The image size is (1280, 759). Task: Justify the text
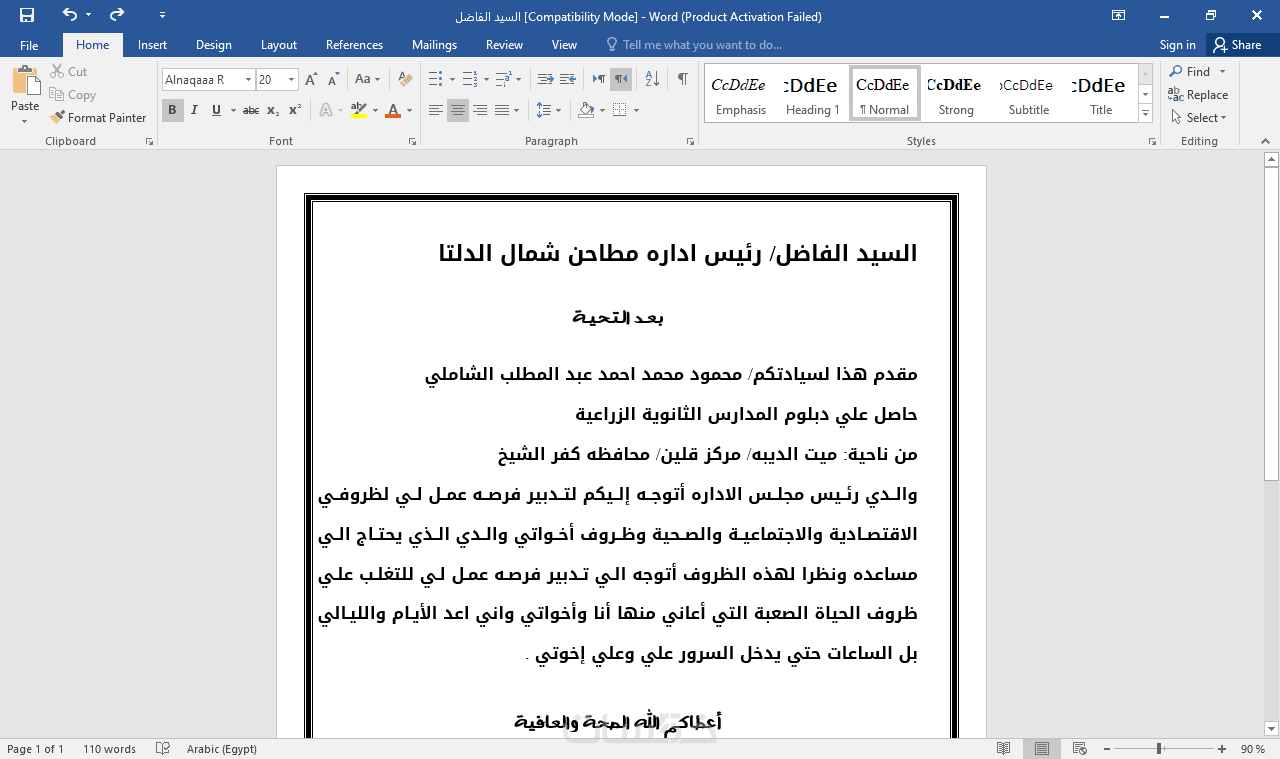pyautogui.click(x=502, y=110)
